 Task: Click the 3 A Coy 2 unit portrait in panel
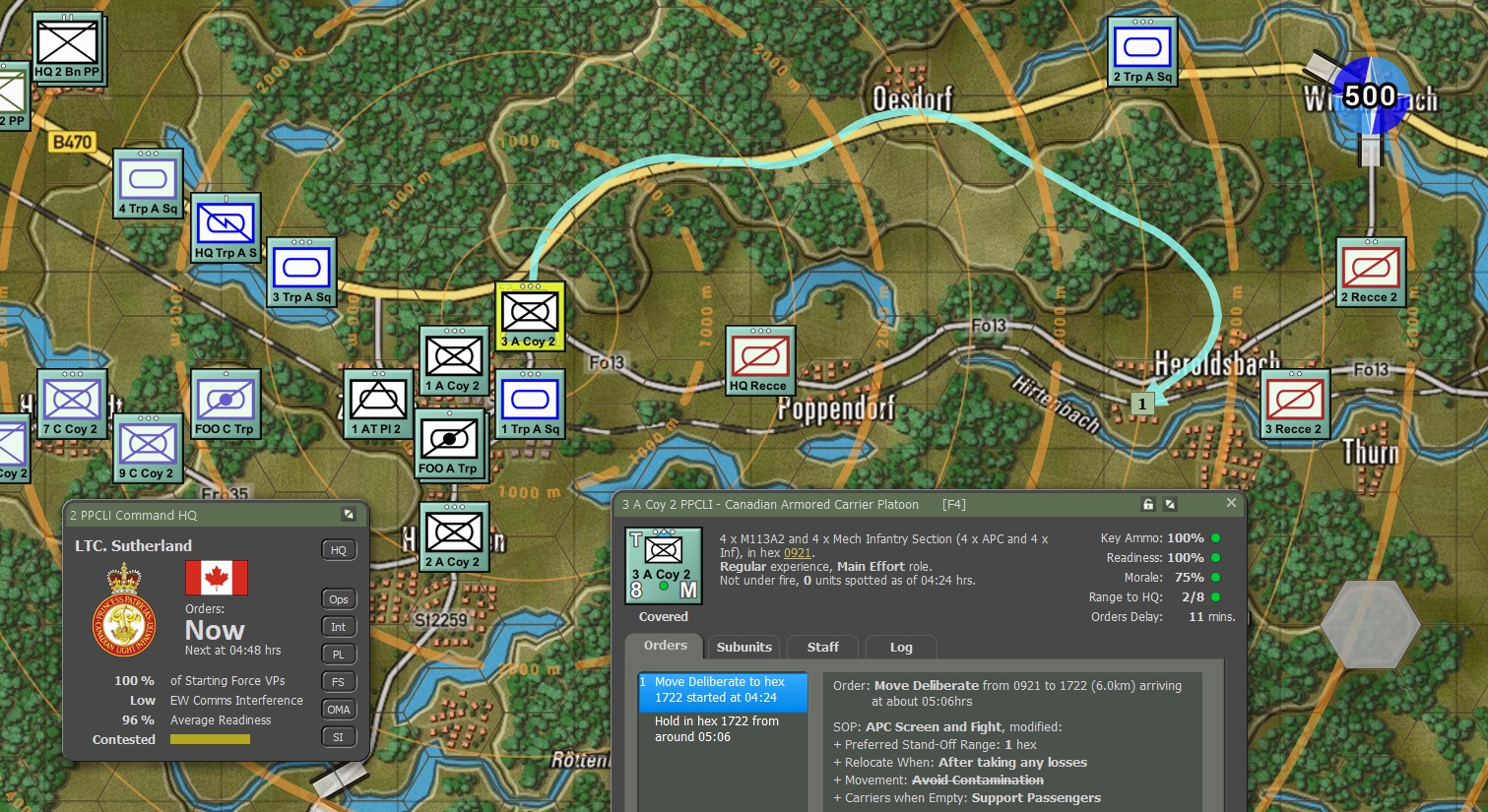tap(664, 565)
